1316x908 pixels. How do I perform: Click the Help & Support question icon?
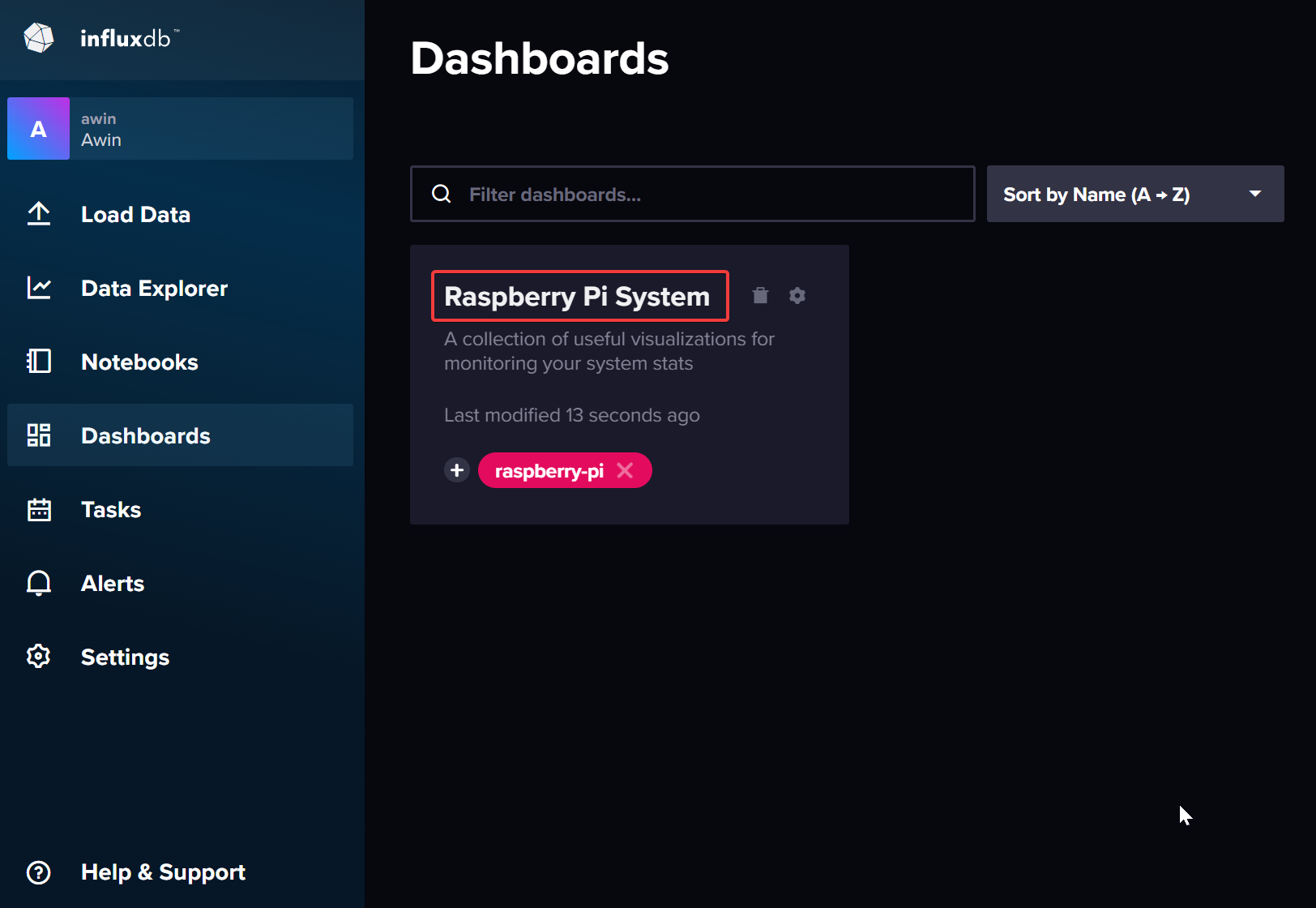[x=38, y=872]
